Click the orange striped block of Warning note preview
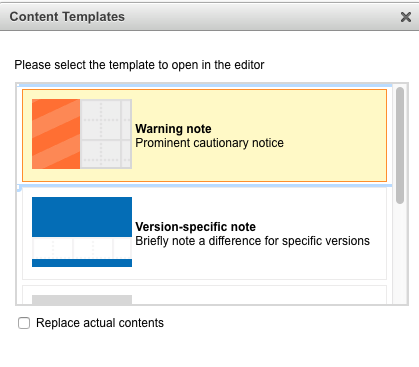The width and height of the screenshot is (419, 367). pyautogui.click(x=56, y=134)
